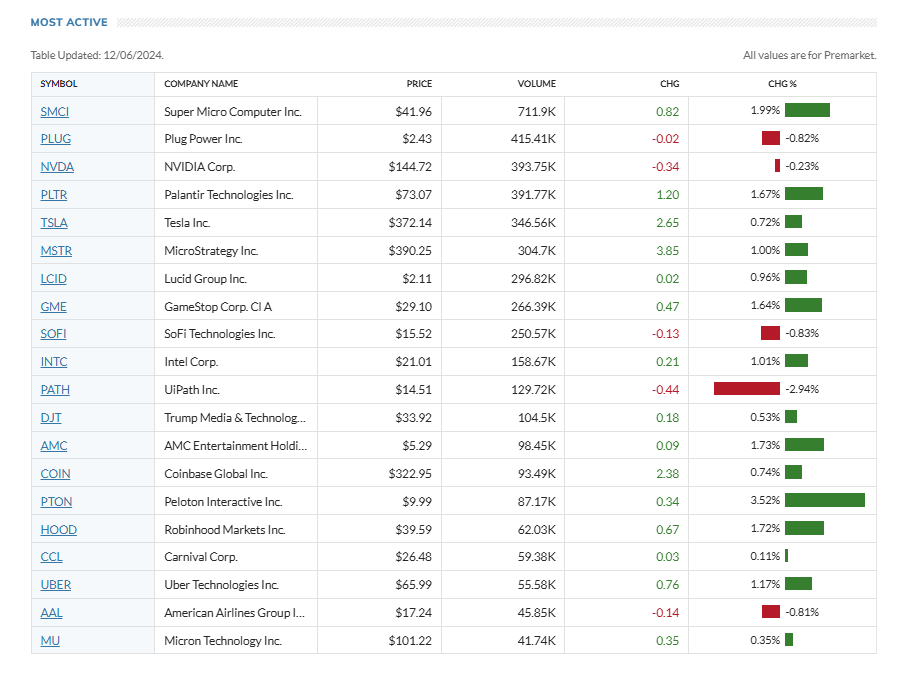This screenshot has height=673, width=910.
Task: Click the PLTR ticker link
Action: 53,194
